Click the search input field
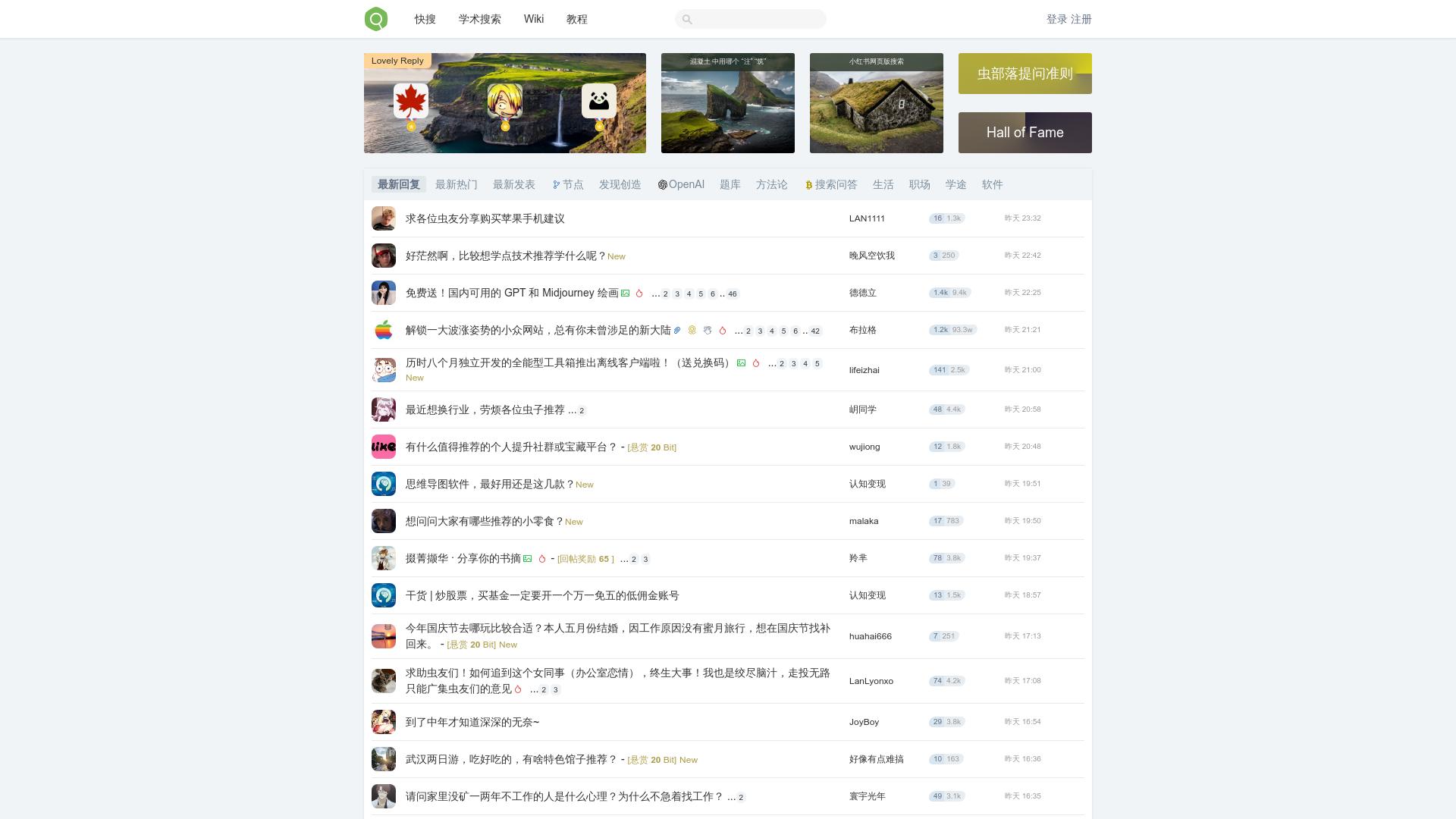The width and height of the screenshot is (1456, 819). [750, 19]
